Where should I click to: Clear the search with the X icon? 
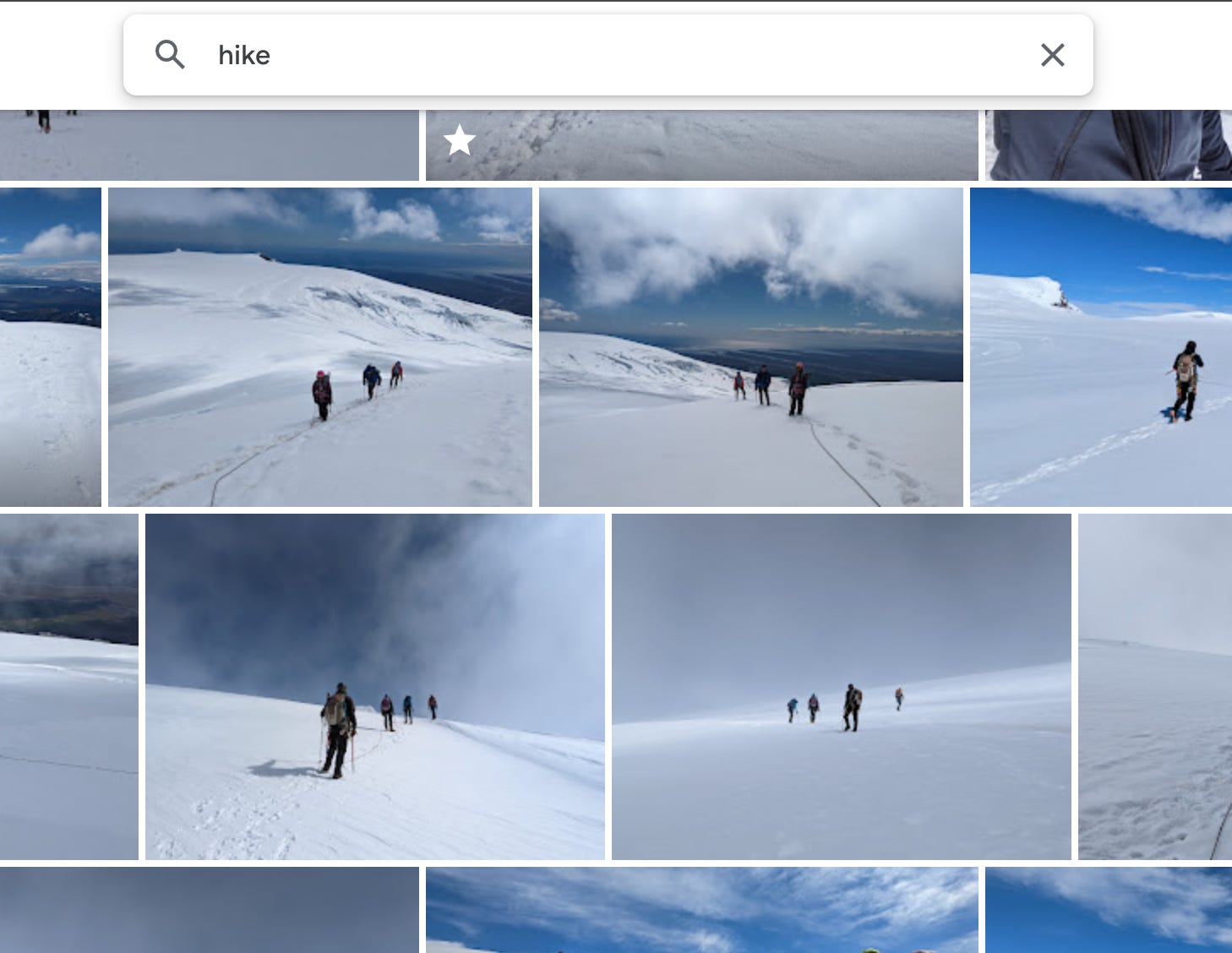[x=1052, y=55]
